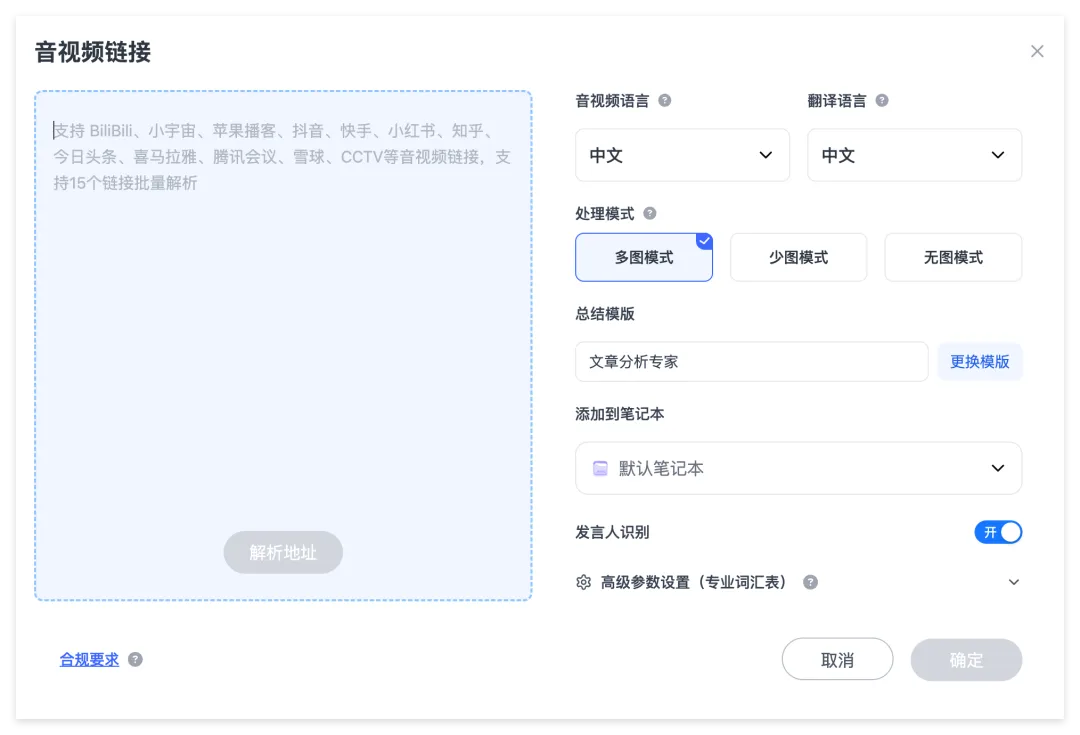Open the 添加到笔记本 dropdown
This screenshot has height=735, width=1080.
click(x=798, y=468)
